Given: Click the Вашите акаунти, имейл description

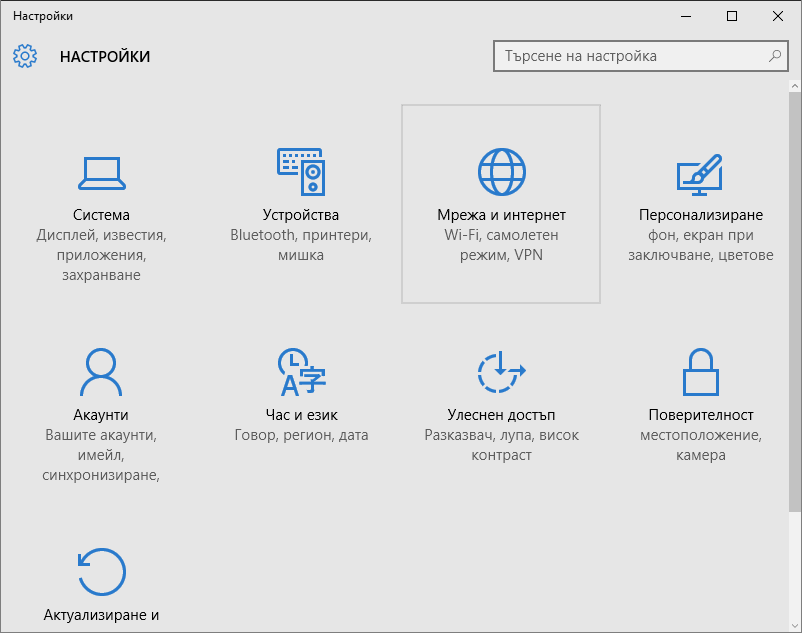Looking at the screenshot, I should [x=101, y=455].
